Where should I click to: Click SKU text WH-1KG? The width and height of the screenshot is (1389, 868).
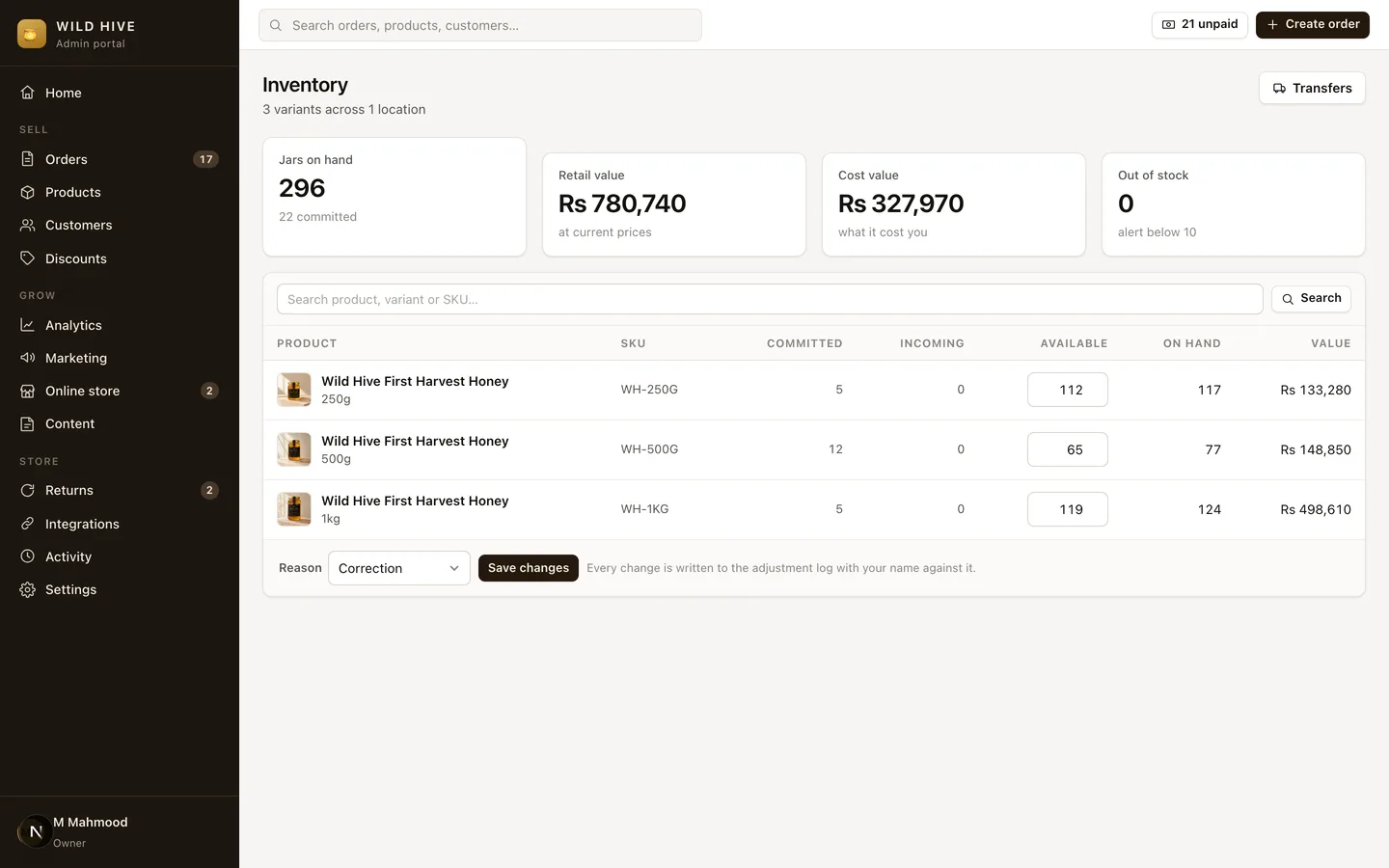click(644, 509)
